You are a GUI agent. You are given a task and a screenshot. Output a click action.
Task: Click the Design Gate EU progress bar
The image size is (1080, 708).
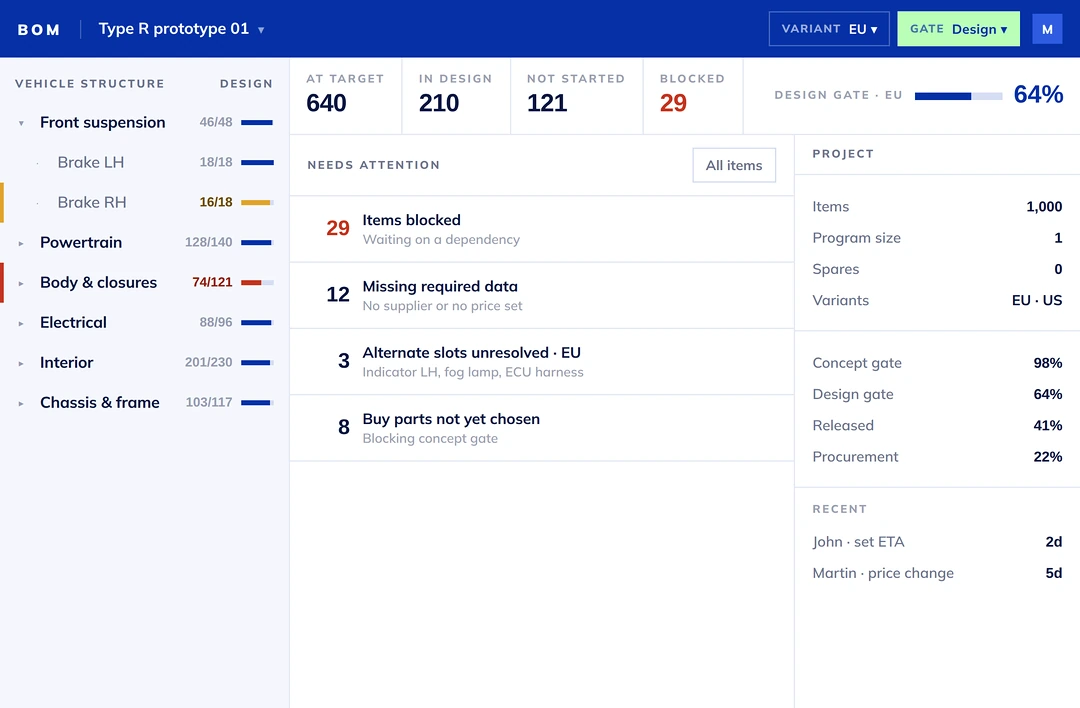[x=958, y=96]
